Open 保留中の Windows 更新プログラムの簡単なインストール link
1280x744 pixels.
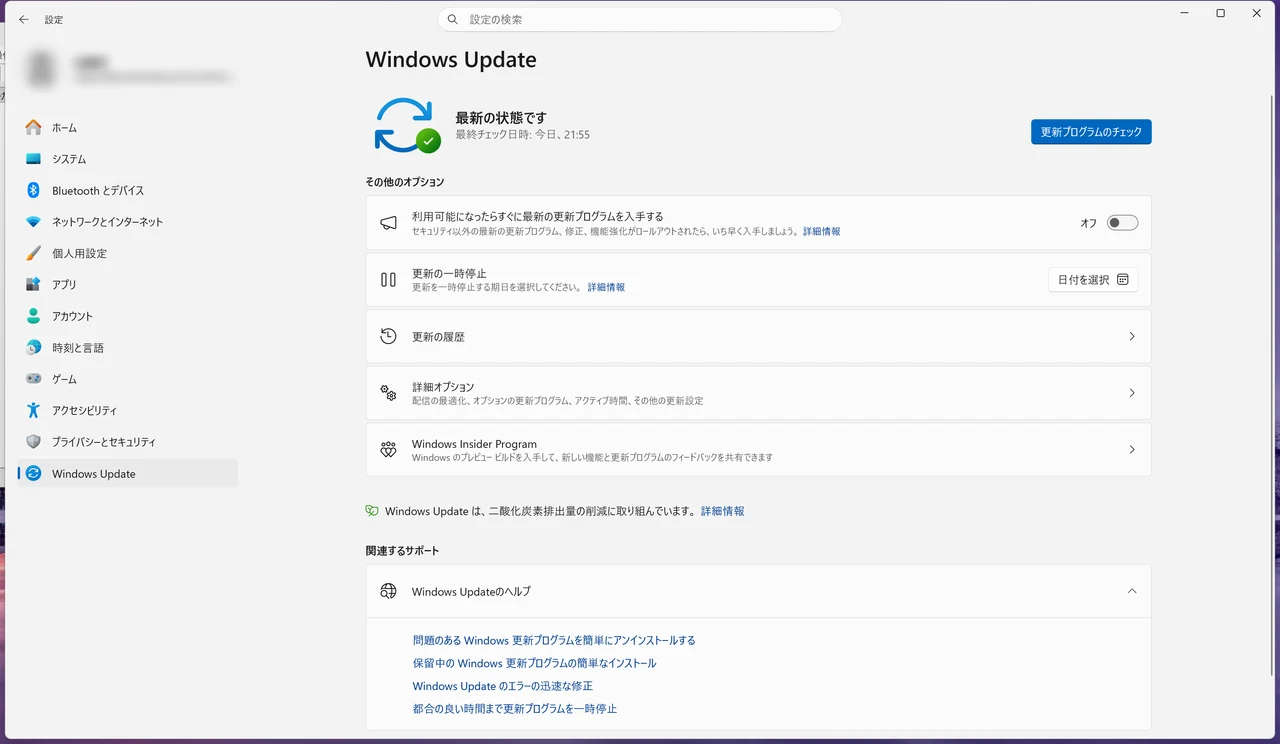(x=535, y=663)
